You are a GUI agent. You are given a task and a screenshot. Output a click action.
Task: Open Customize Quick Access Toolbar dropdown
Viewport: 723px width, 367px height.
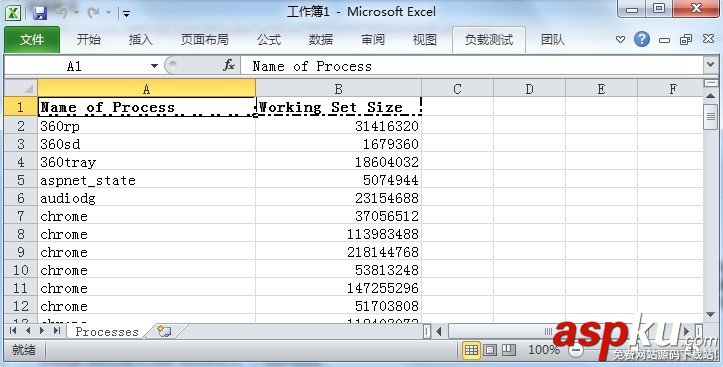pos(126,14)
